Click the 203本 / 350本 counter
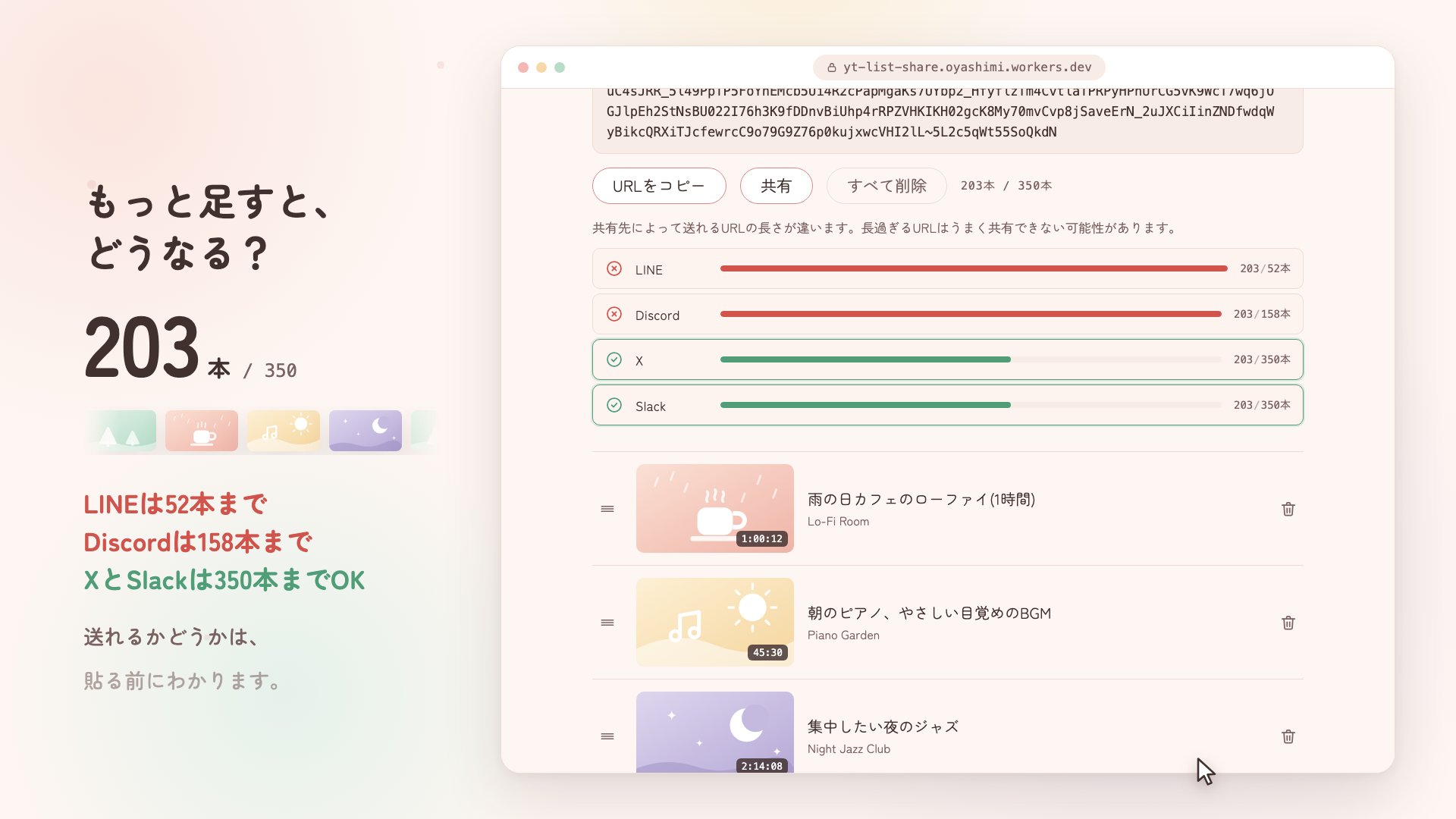1456x819 pixels. tap(1006, 186)
